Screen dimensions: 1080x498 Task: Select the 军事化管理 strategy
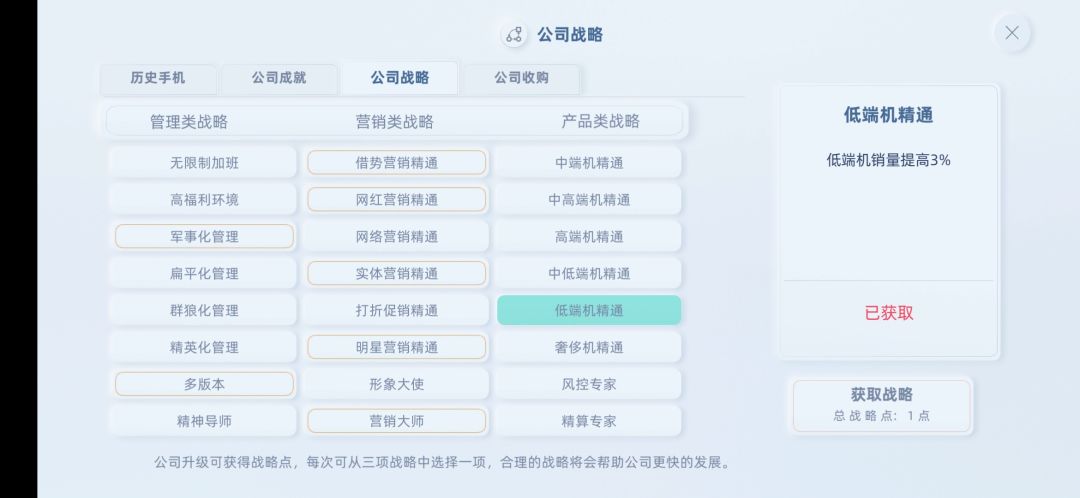(x=204, y=237)
